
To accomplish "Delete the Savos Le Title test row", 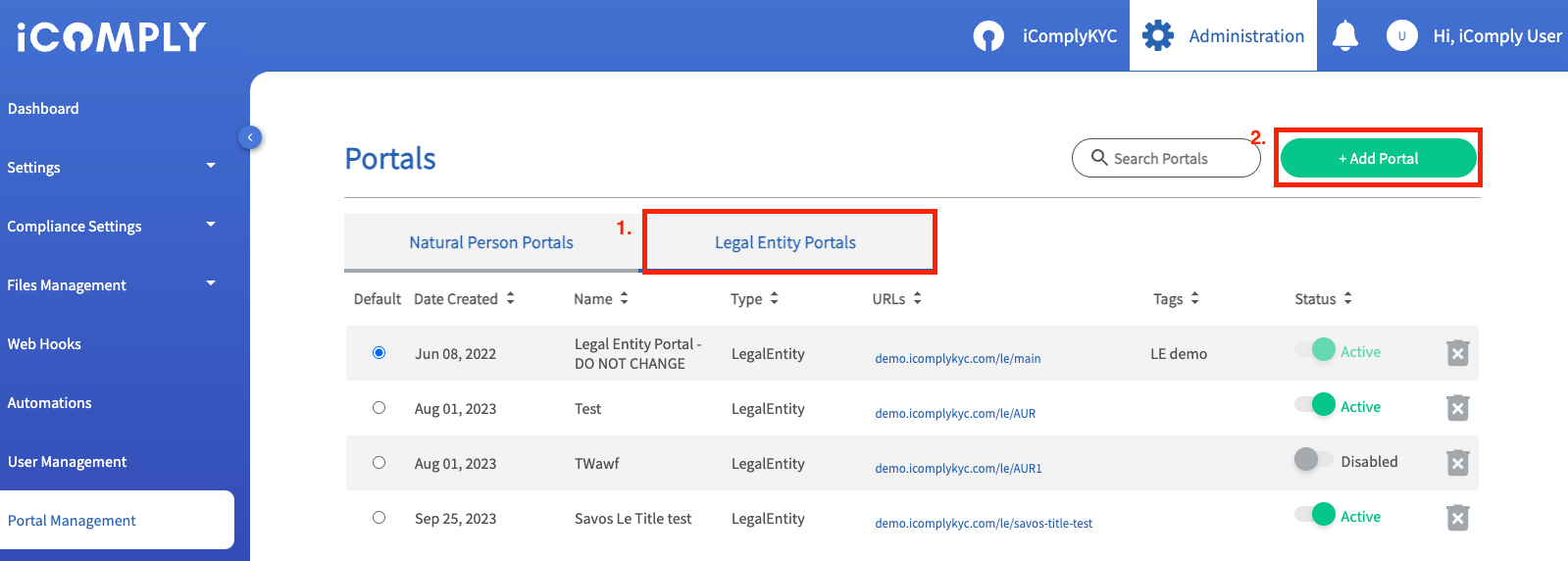I will [x=1458, y=518].
